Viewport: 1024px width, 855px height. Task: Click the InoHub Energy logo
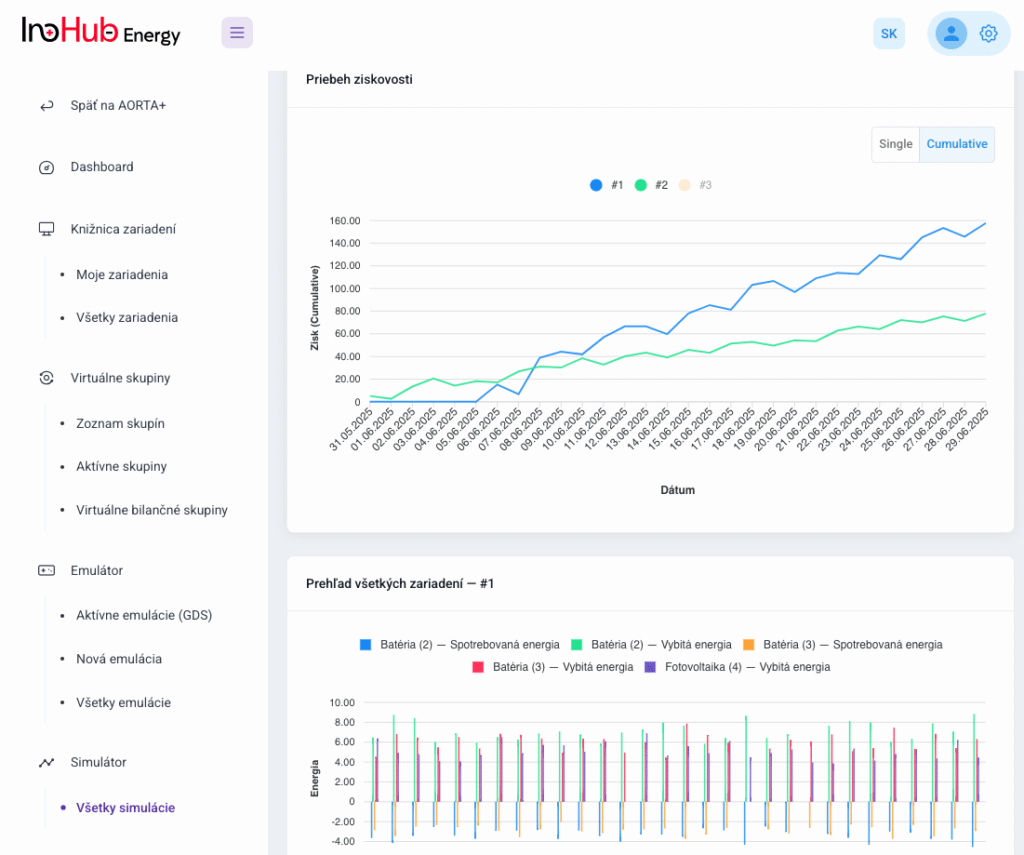click(101, 33)
